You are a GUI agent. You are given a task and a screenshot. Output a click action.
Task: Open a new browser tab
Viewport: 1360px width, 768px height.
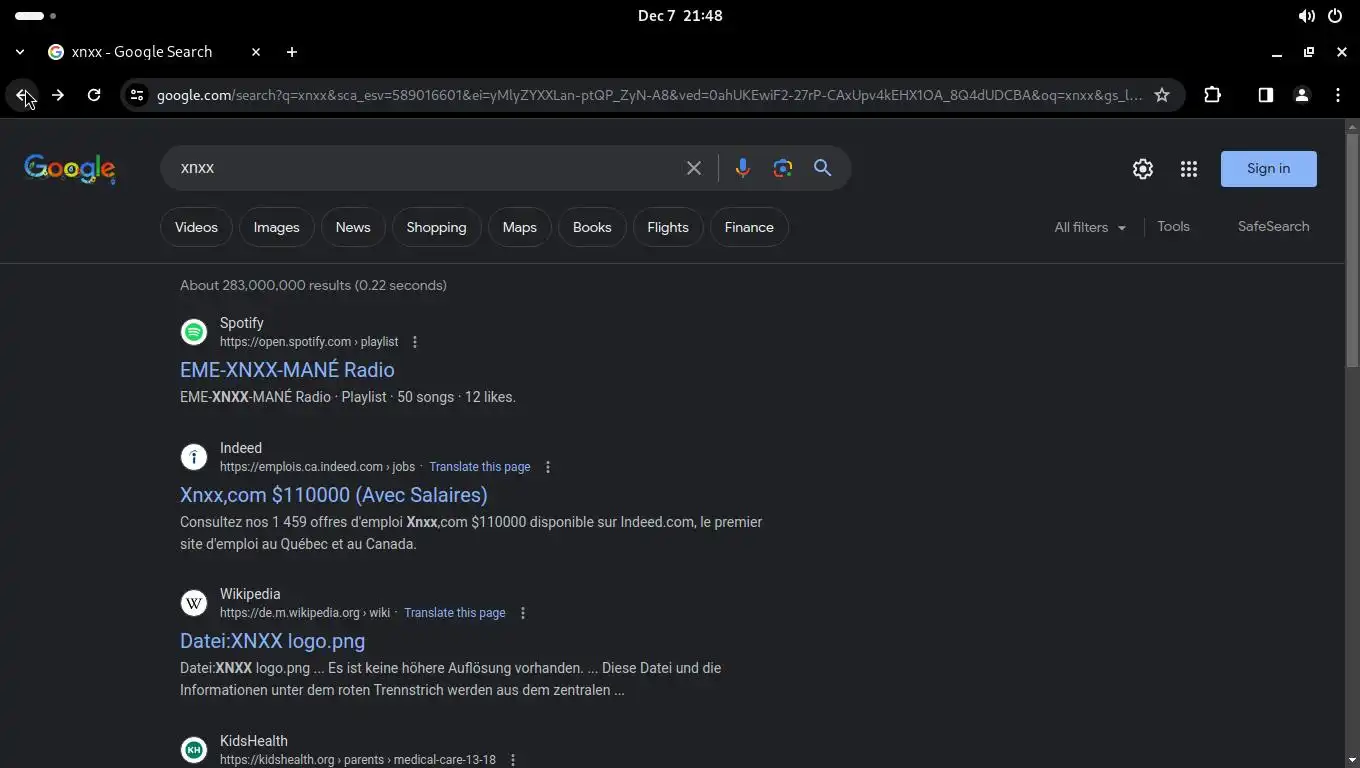coord(292,52)
